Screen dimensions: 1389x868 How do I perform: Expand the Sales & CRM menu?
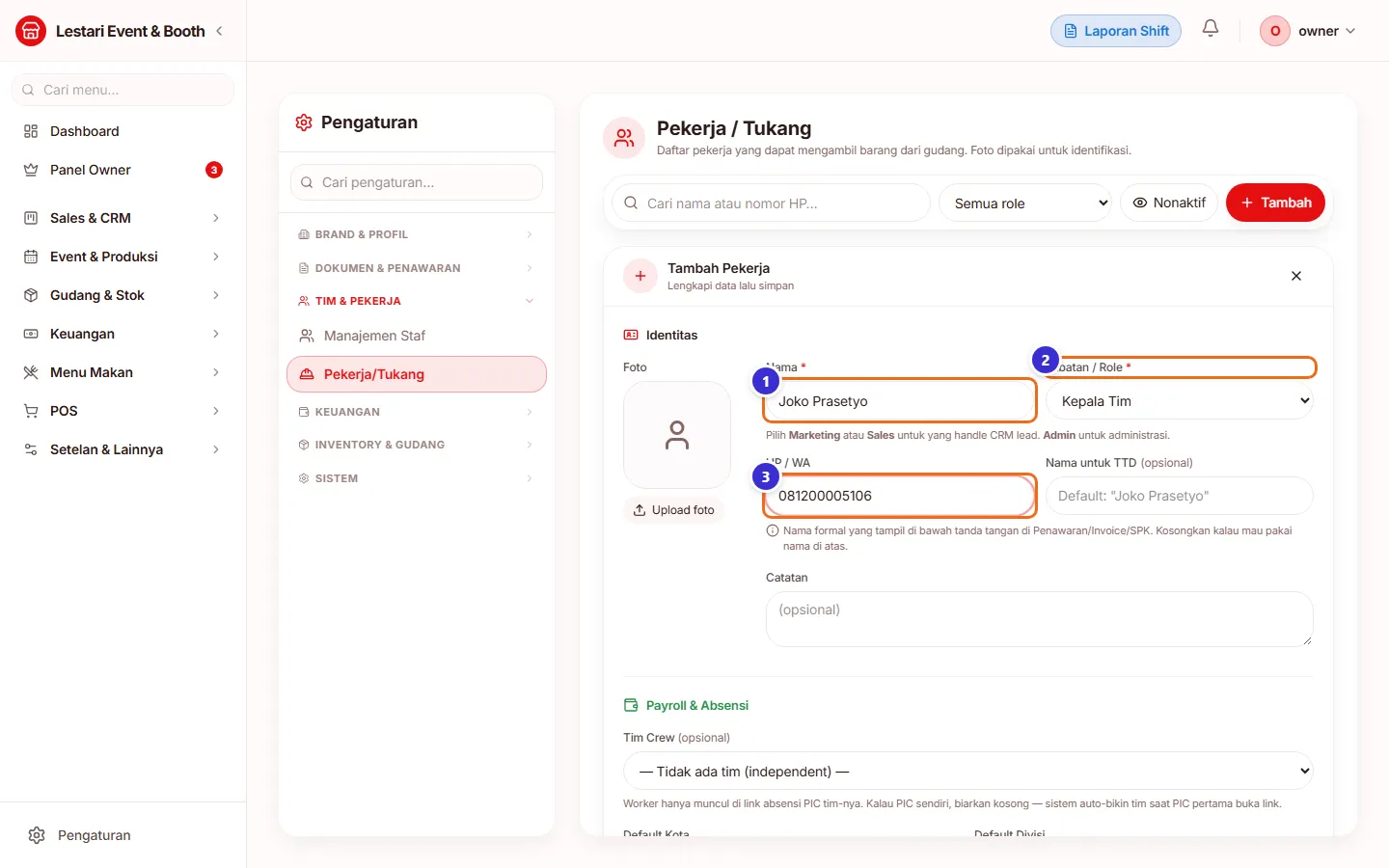tap(123, 218)
